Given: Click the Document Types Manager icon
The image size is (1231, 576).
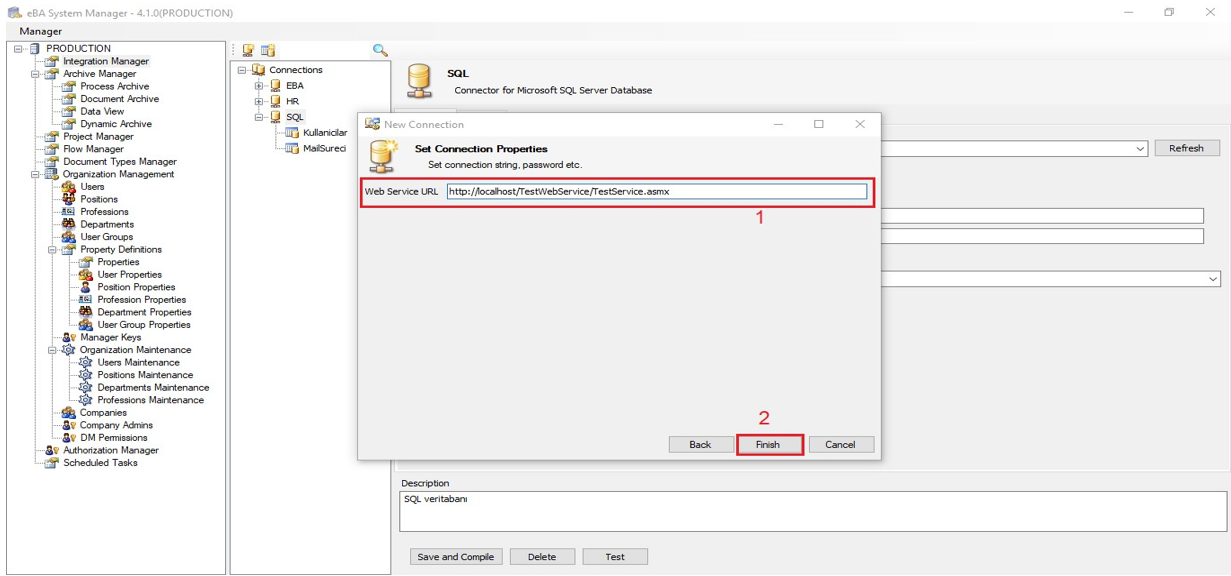Looking at the screenshot, I should pyautogui.click(x=52, y=161).
